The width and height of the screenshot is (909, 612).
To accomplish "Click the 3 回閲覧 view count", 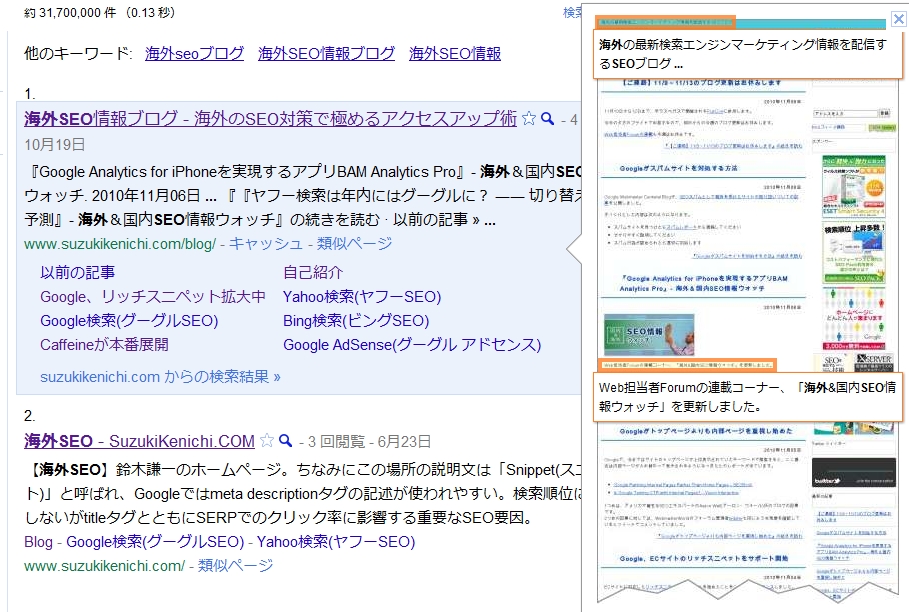I will point(337,442).
